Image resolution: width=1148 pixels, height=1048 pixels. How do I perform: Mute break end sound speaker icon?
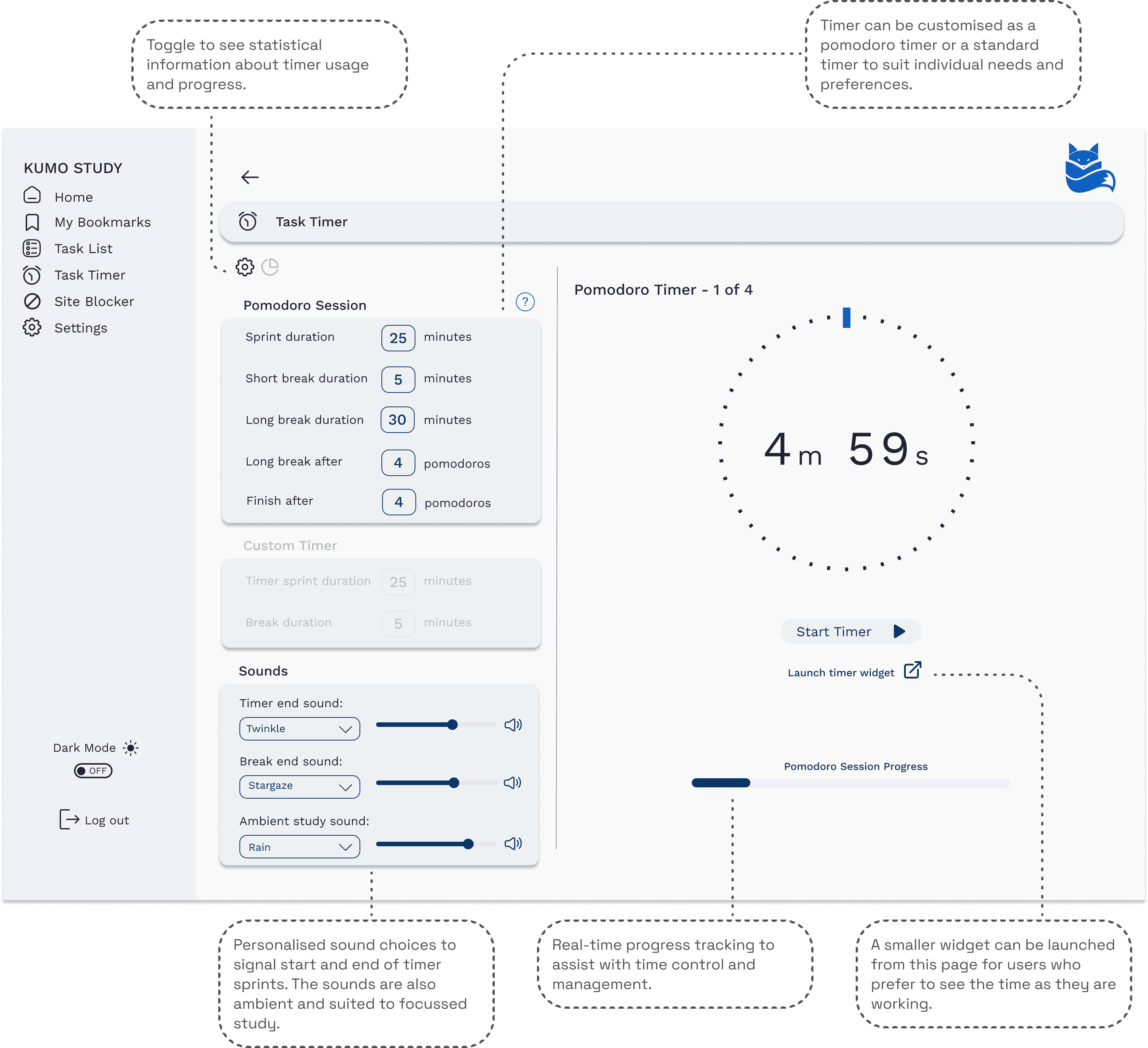click(512, 782)
